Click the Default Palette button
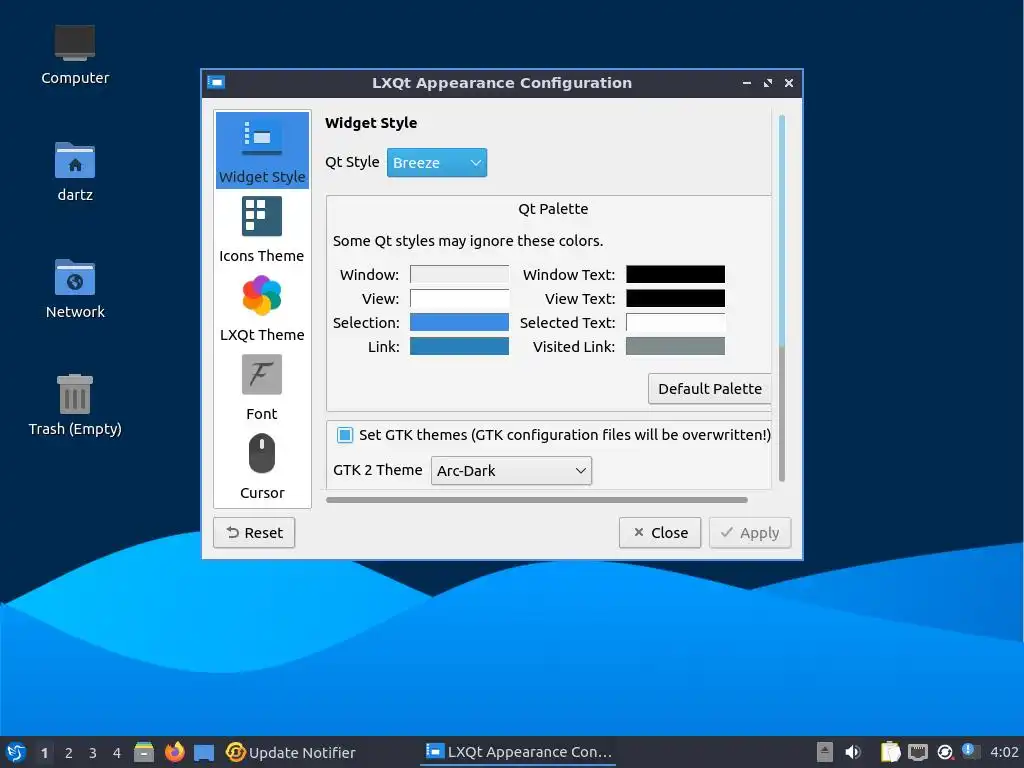Viewport: 1024px width, 768px height. (710, 389)
